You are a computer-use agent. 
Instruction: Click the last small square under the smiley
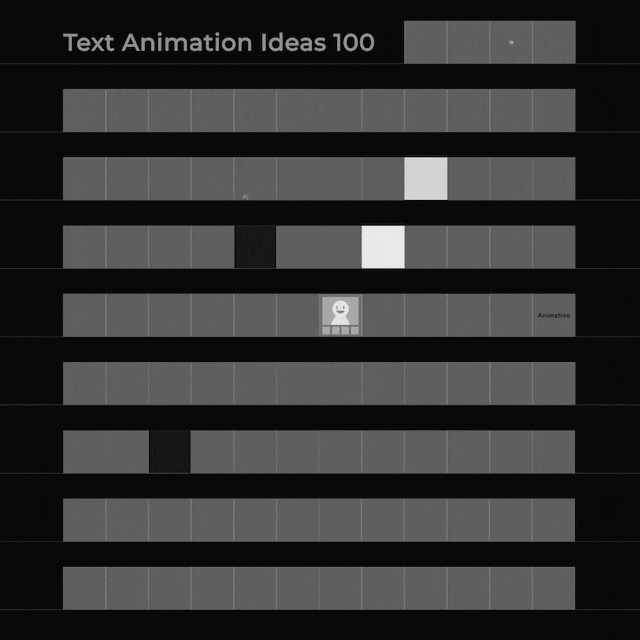tap(355, 331)
